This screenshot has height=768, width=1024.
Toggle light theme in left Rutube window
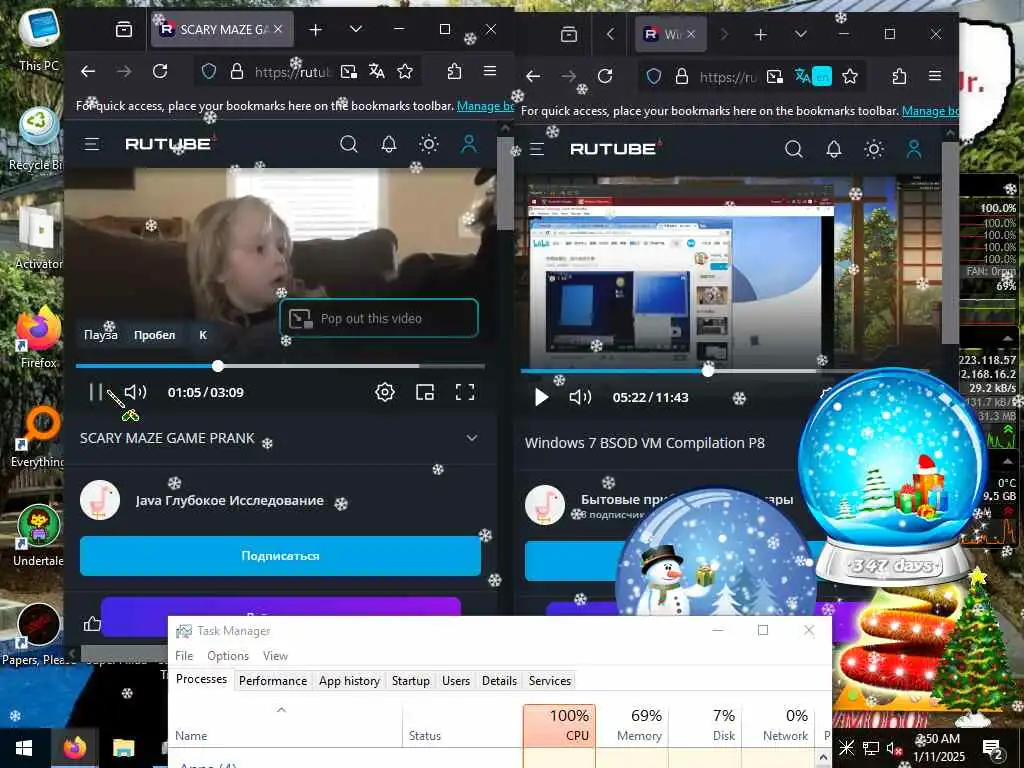click(x=429, y=144)
